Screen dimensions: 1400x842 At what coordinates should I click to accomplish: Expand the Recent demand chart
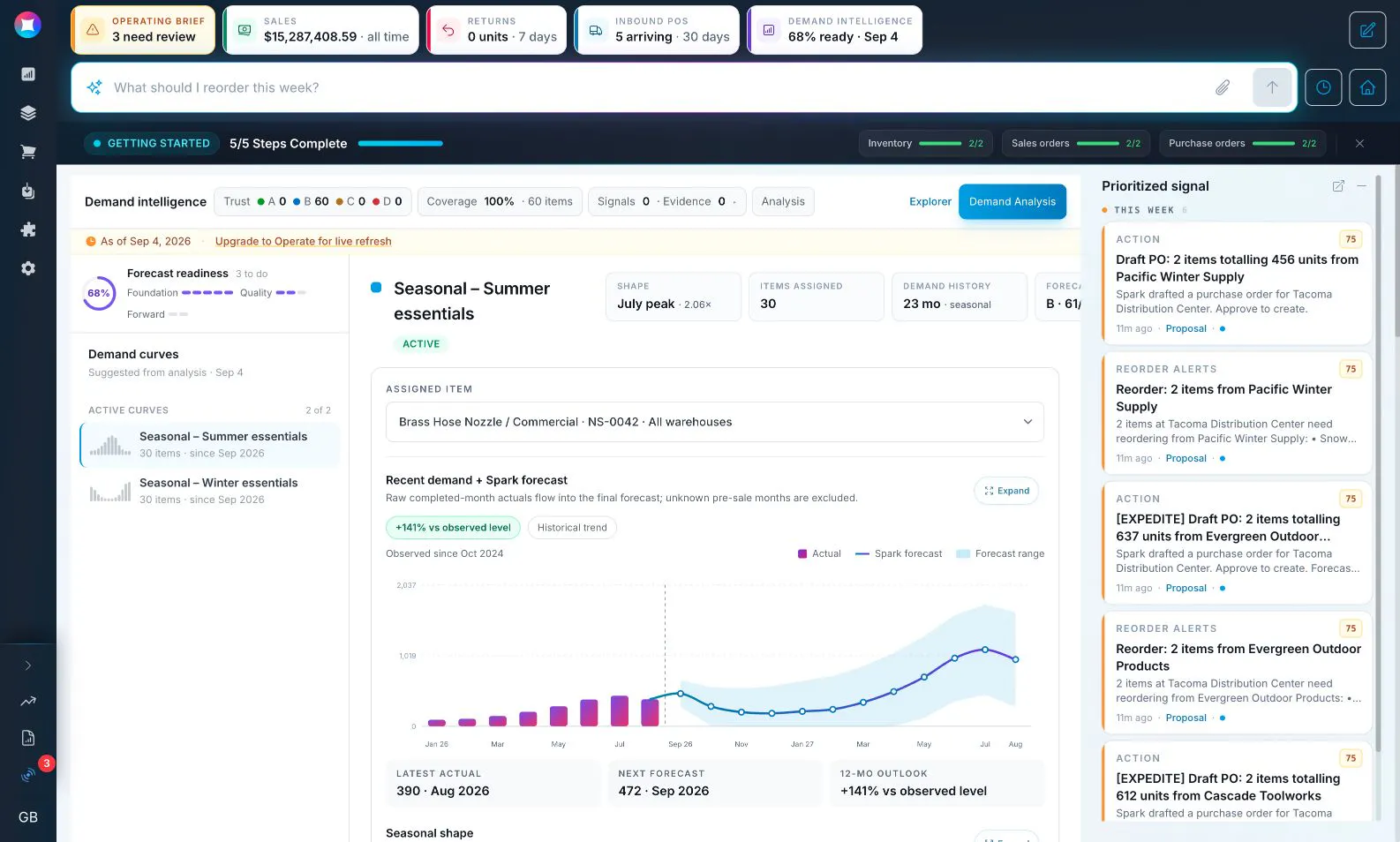[x=1006, y=491]
